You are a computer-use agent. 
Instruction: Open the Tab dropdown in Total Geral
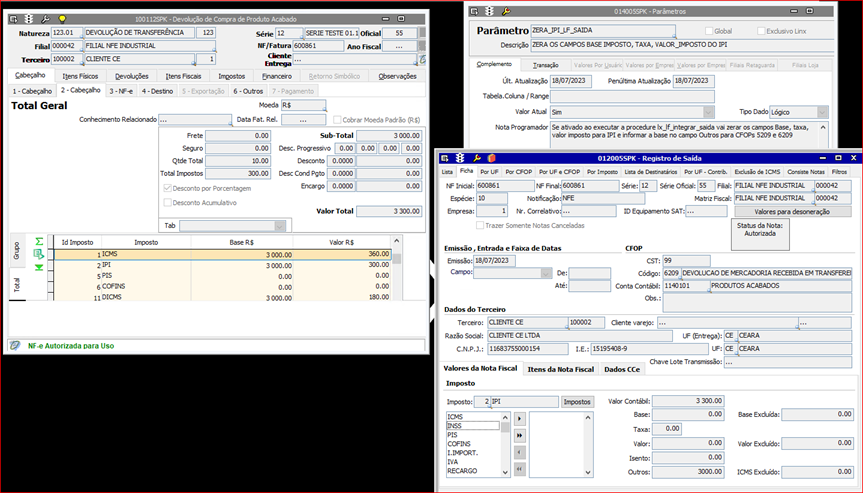coord(279,226)
